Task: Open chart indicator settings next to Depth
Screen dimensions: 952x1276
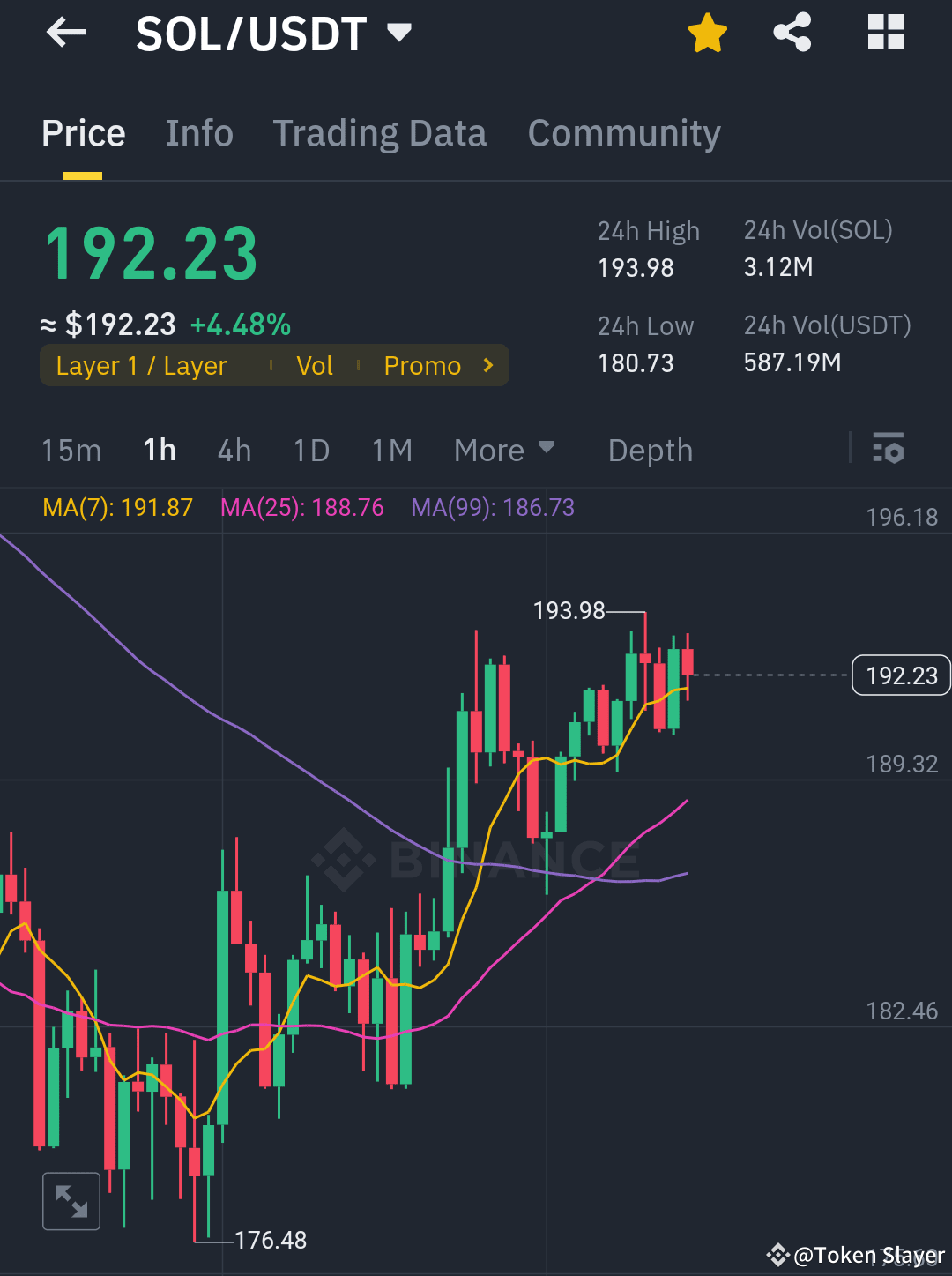Action: tap(889, 450)
